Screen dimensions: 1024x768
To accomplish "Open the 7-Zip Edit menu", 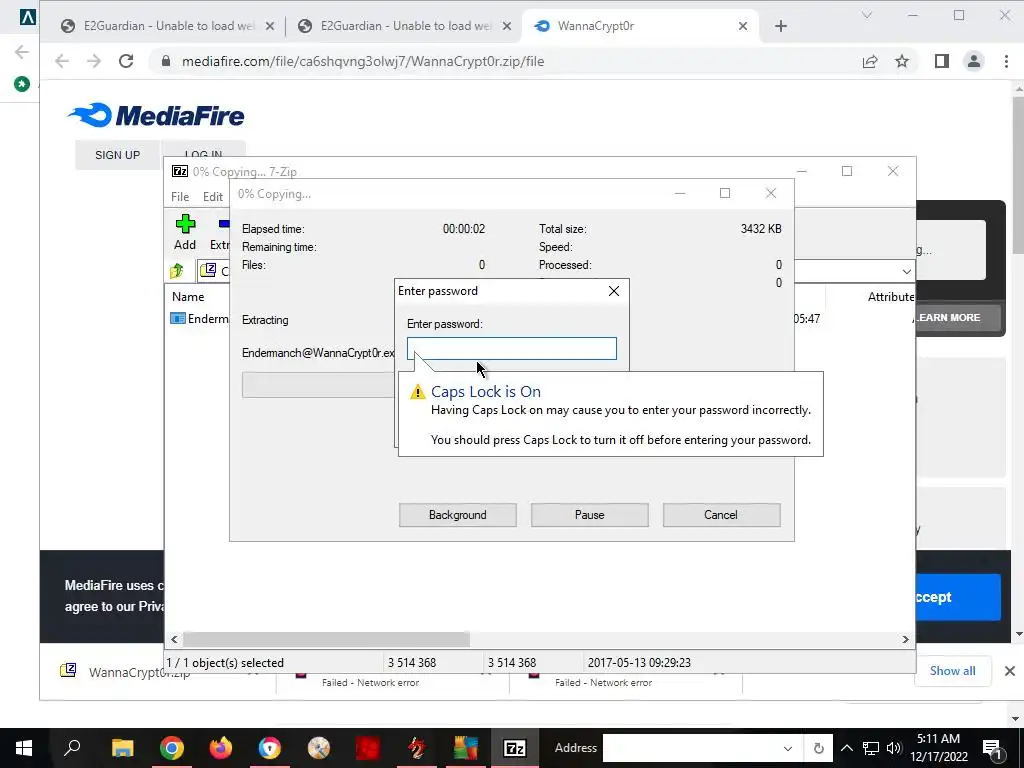I will [213, 197].
